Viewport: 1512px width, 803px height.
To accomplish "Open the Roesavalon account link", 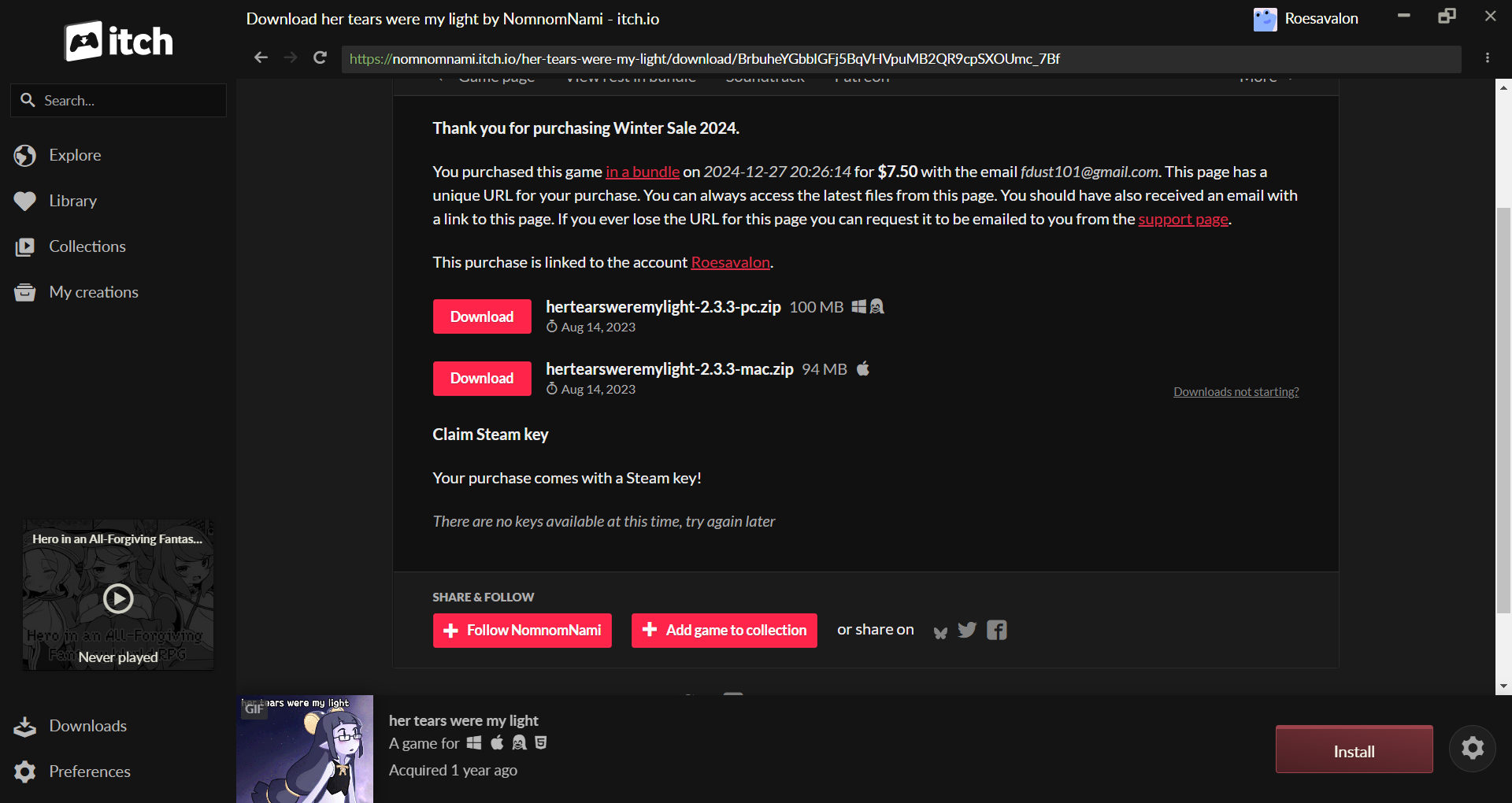I will click(731, 262).
